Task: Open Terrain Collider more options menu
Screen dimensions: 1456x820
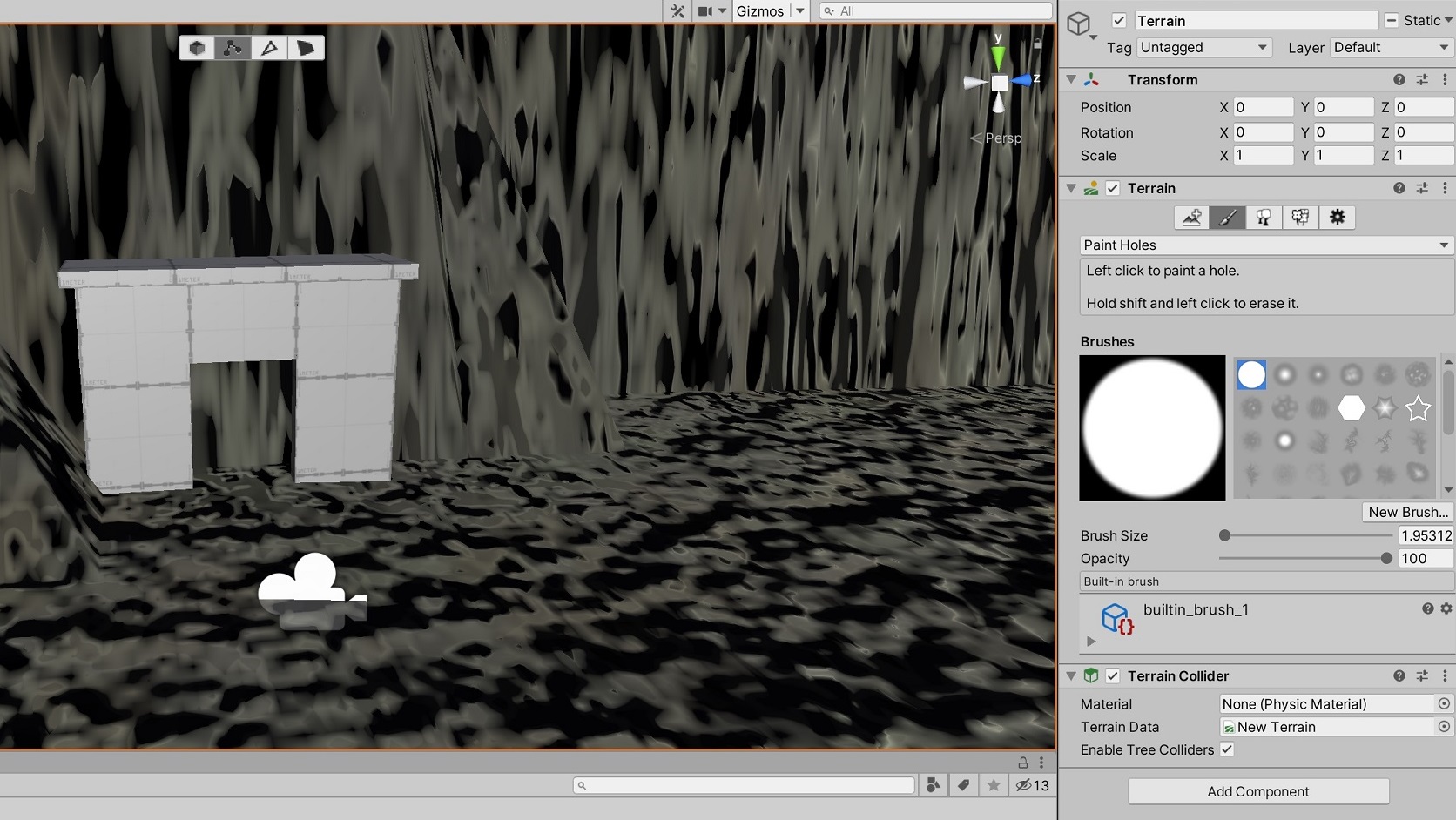Action: click(x=1445, y=675)
